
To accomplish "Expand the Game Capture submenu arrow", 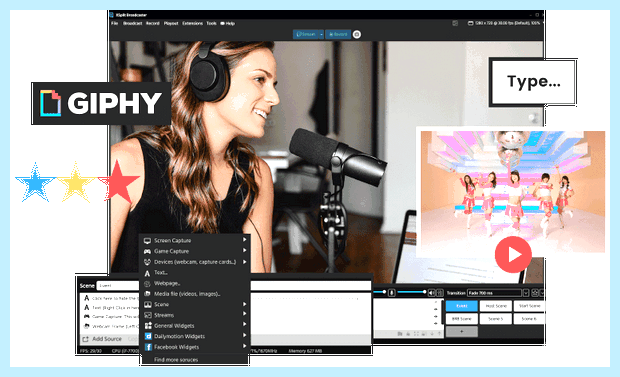I will [x=245, y=250].
